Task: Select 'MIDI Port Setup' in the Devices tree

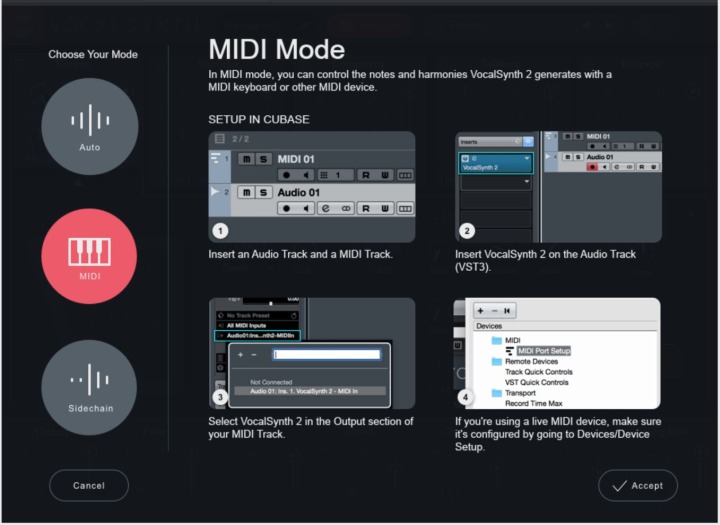Action: coord(544,351)
